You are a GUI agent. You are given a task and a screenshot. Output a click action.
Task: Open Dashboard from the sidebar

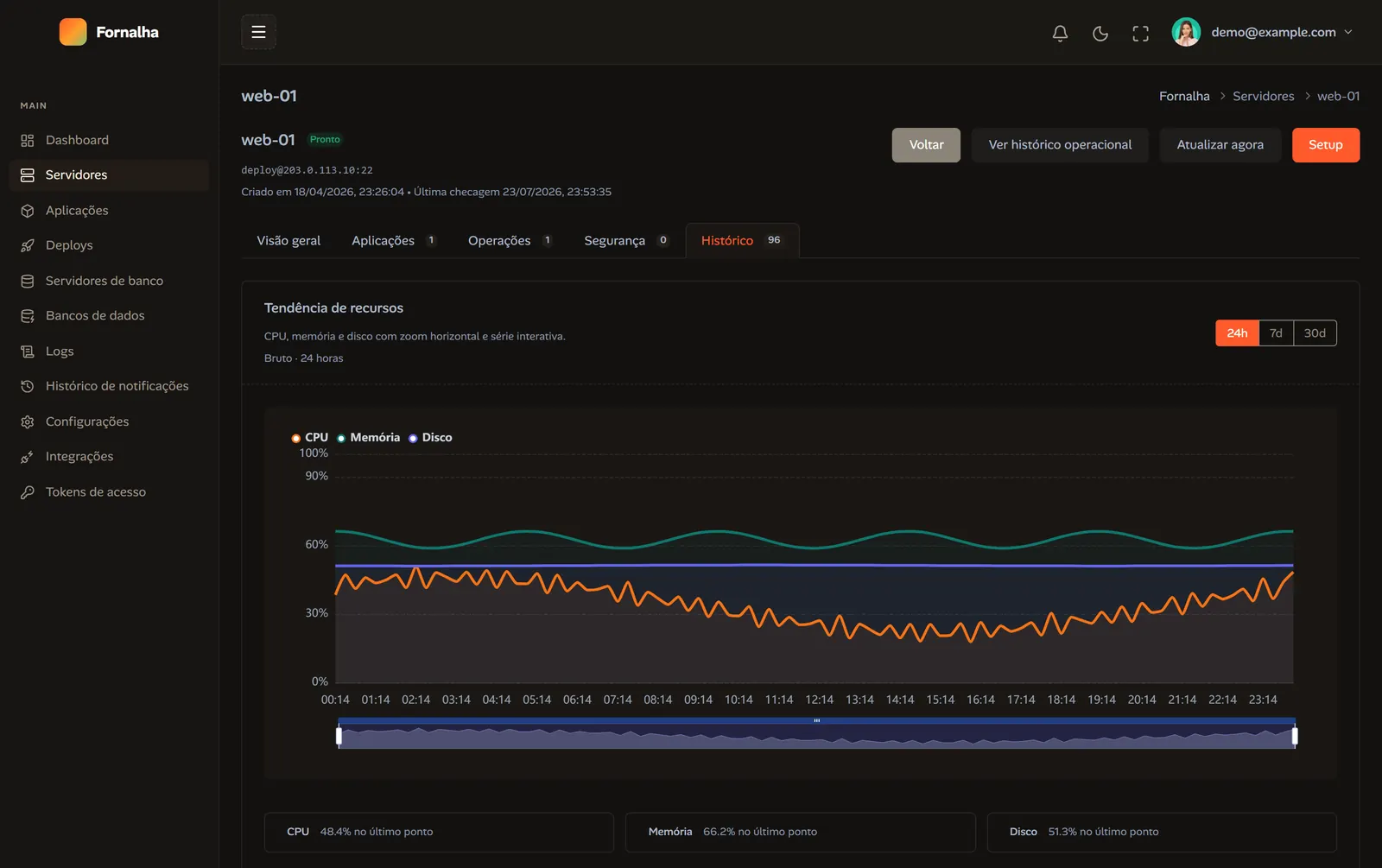[109, 140]
